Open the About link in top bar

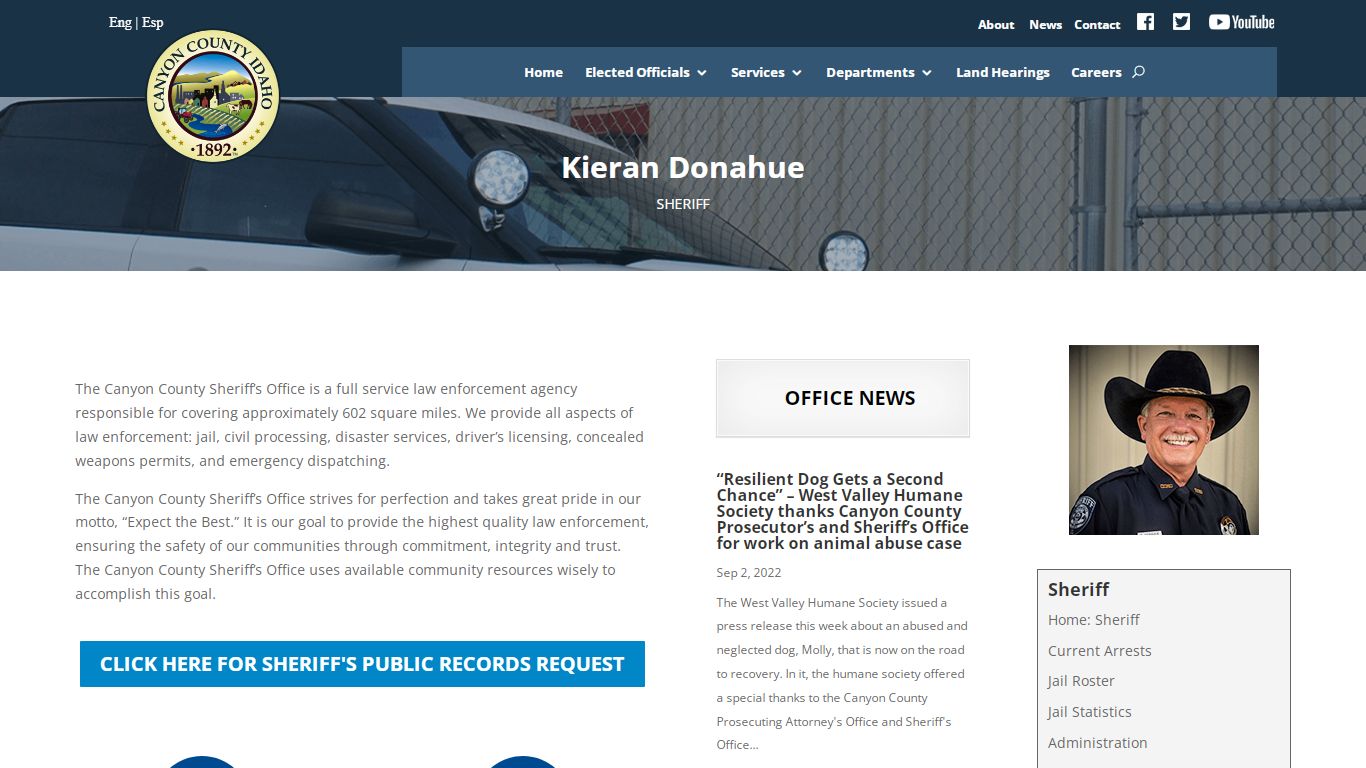pyautogui.click(x=996, y=25)
